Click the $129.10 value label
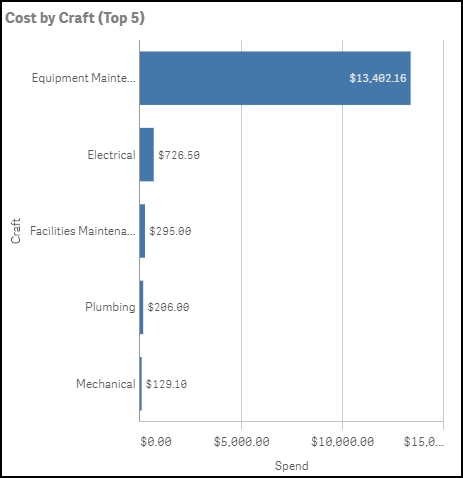This screenshot has height=478, width=463. point(166,384)
